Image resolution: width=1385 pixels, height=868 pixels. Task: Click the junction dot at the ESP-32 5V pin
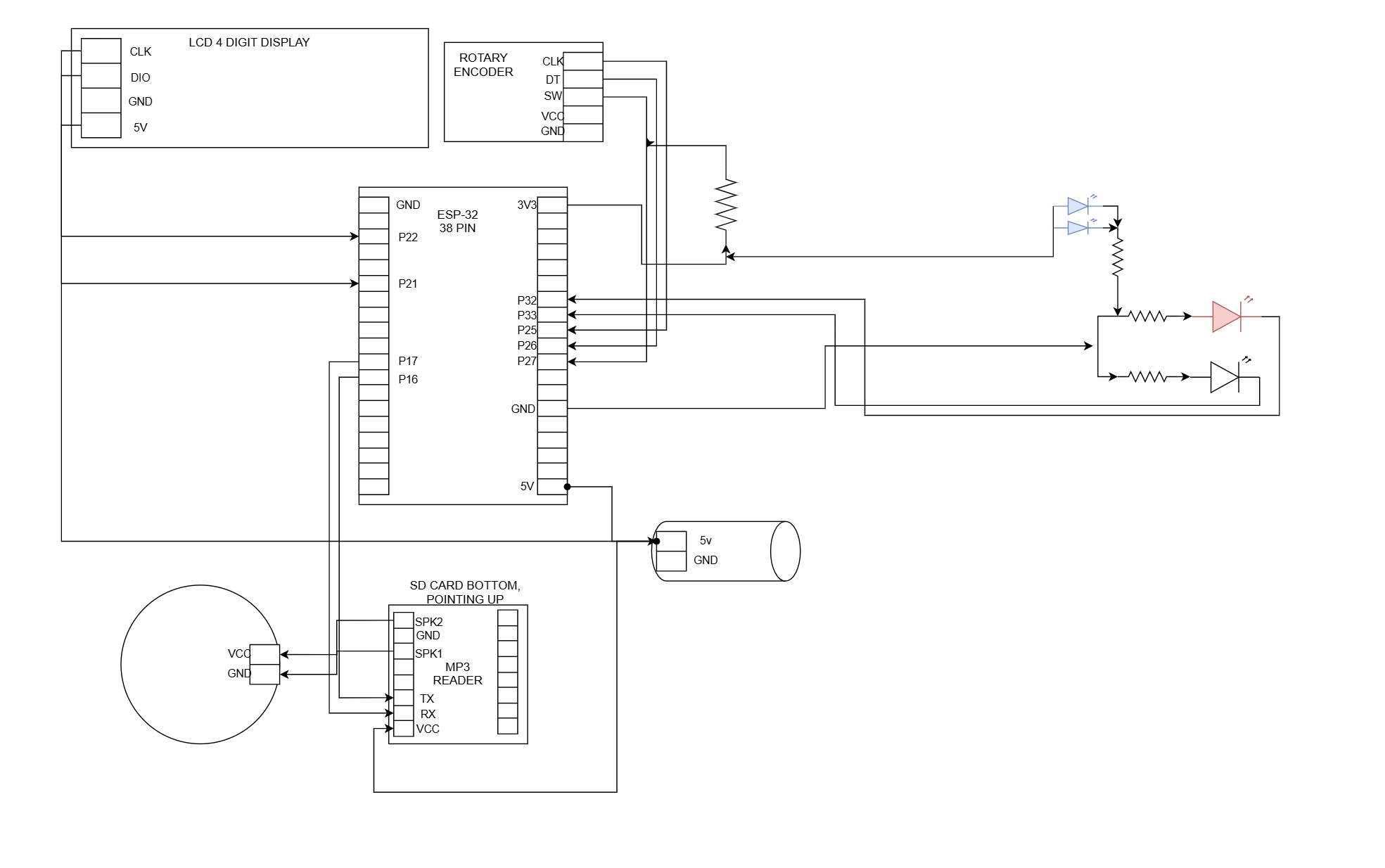pyautogui.click(x=567, y=486)
